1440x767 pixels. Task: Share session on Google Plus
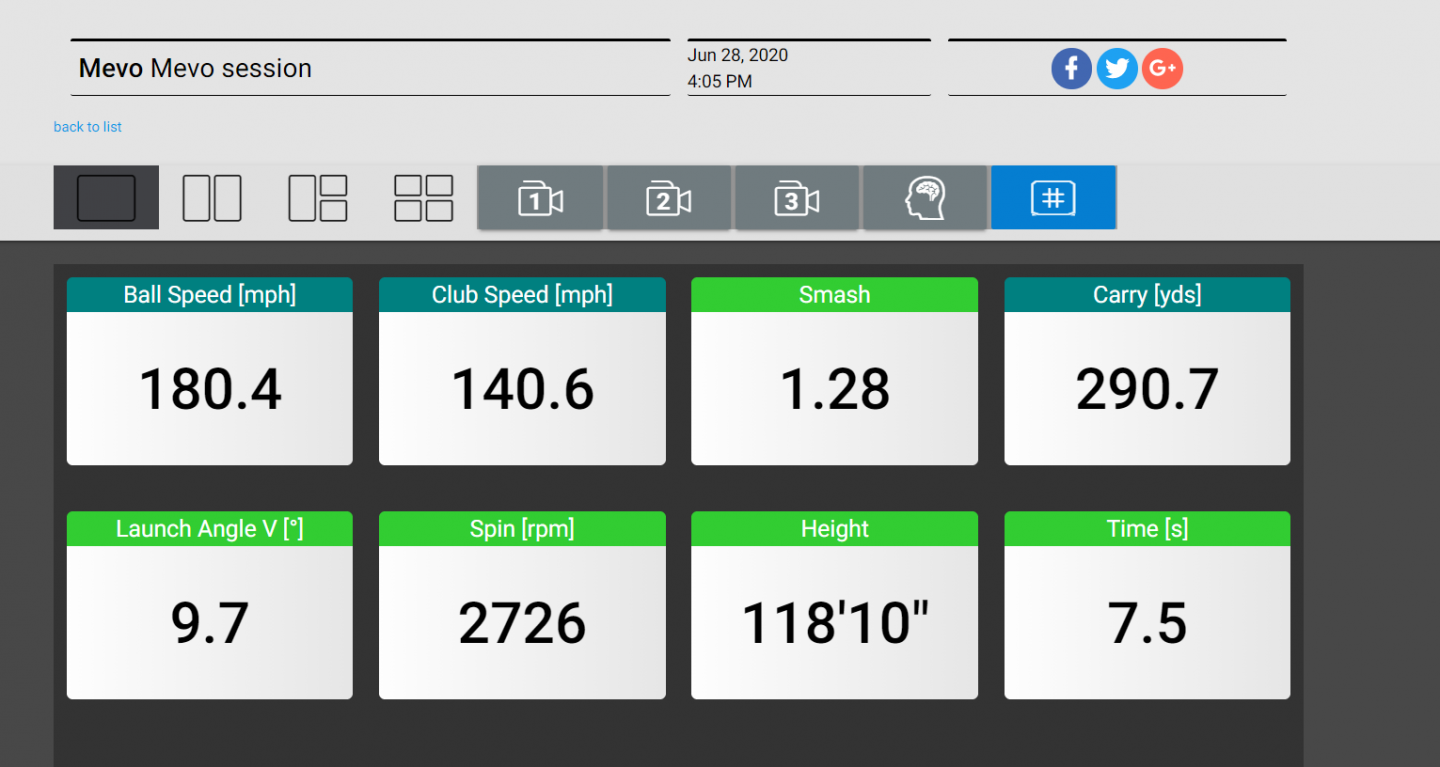(1162, 69)
